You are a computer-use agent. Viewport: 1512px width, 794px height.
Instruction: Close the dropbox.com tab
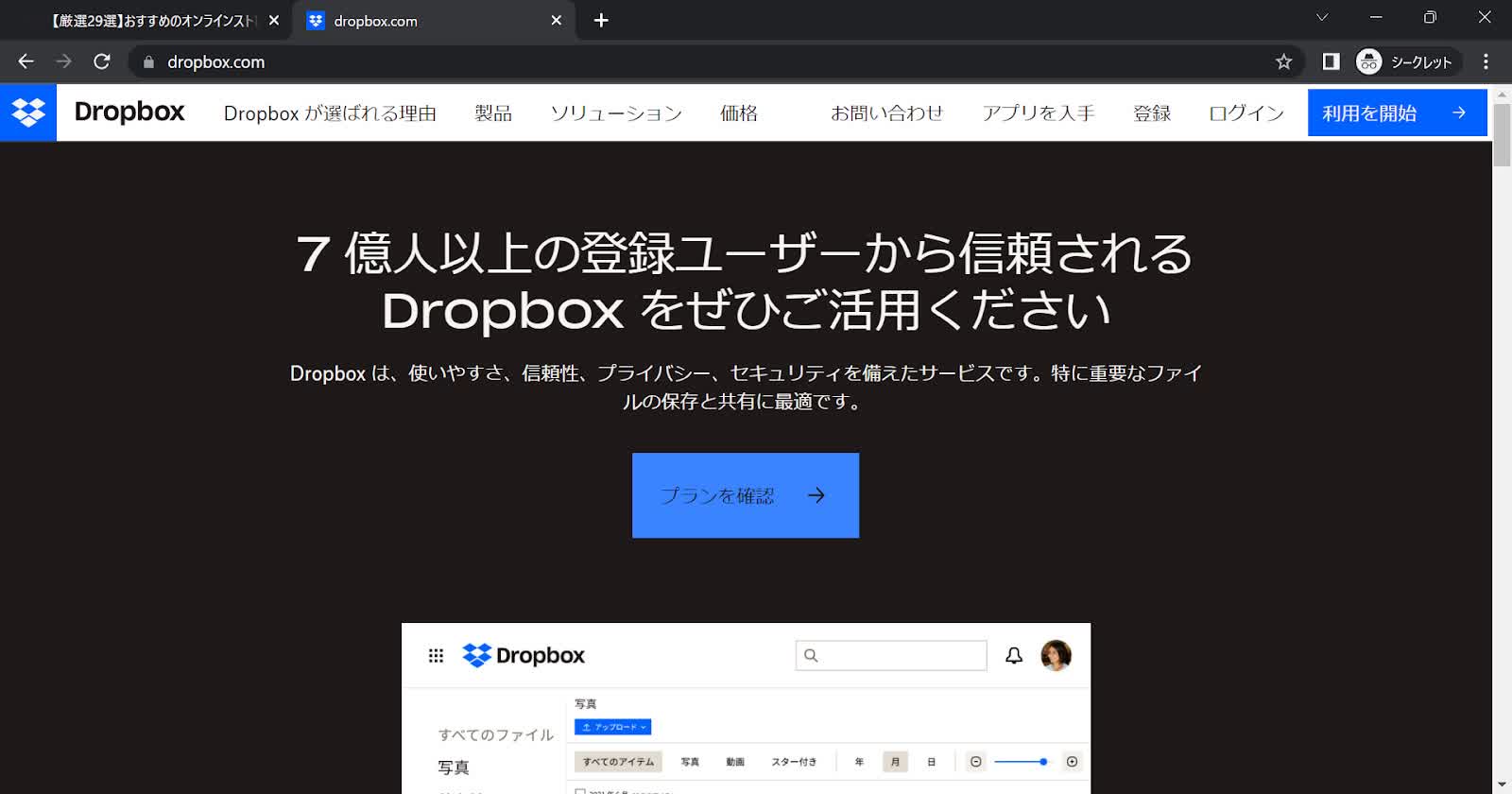click(556, 20)
